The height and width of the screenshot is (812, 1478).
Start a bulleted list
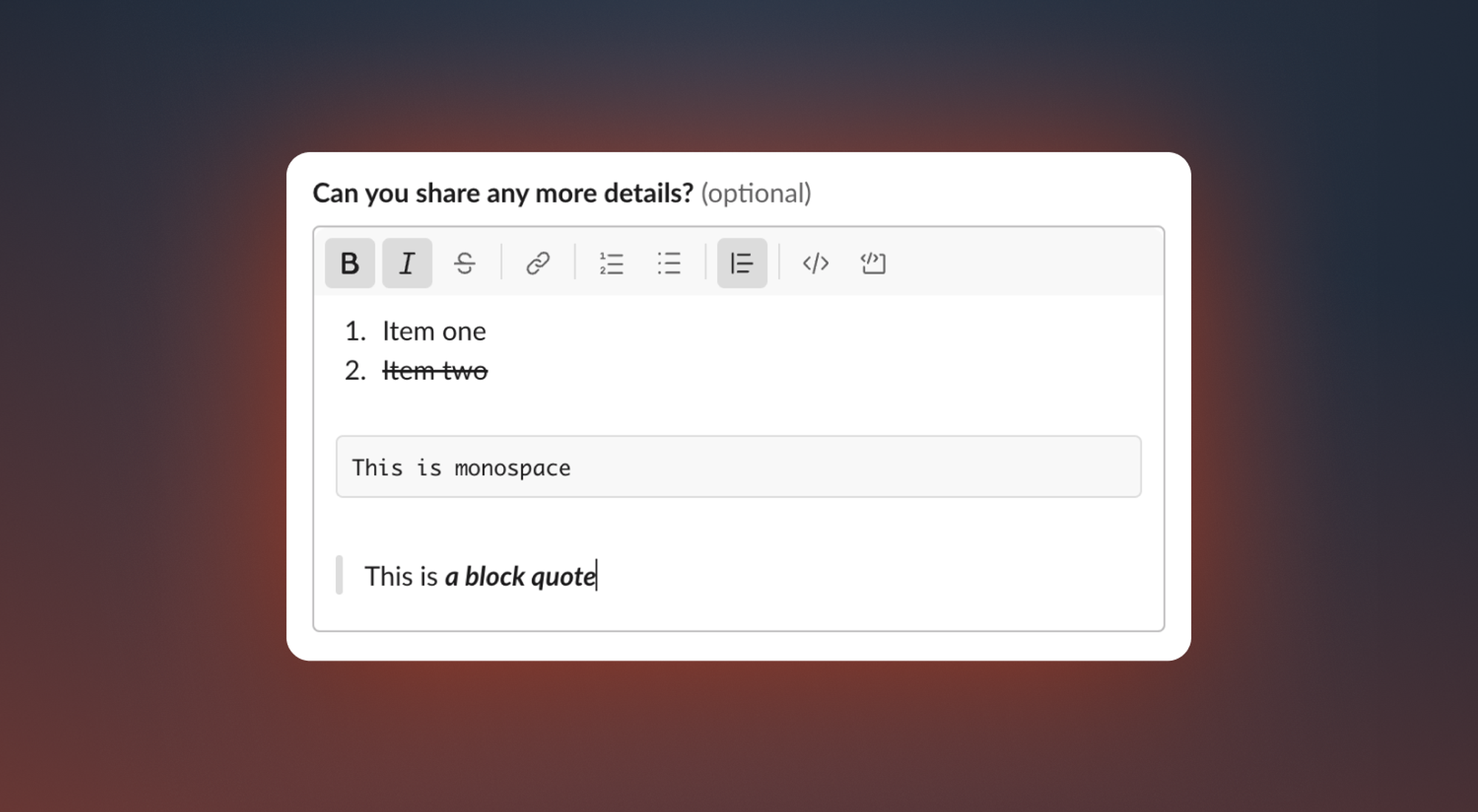(669, 263)
